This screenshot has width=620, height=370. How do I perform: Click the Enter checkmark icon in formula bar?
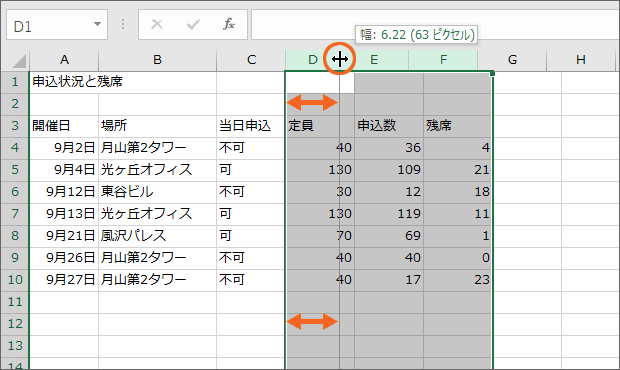(x=193, y=25)
